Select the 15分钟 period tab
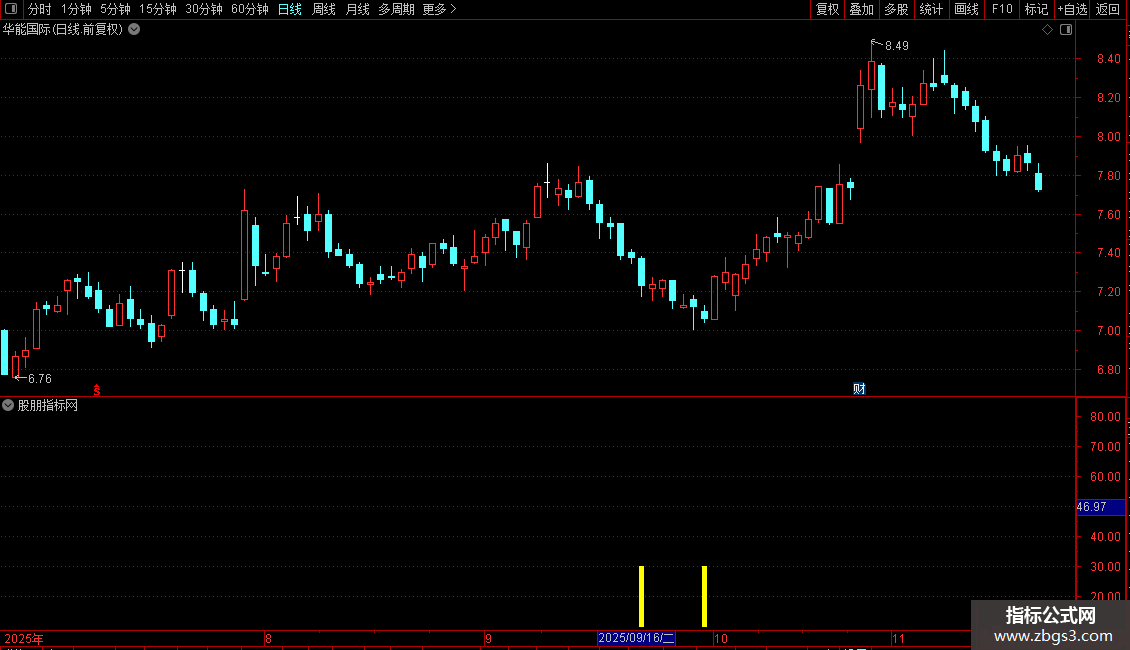Viewport: 1130px width, 650px height. [158, 9]
